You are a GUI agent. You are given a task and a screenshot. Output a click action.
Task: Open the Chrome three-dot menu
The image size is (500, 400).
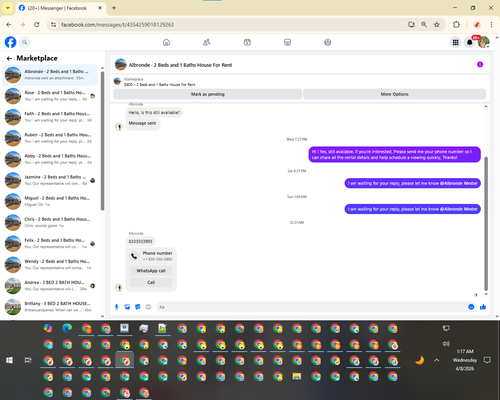click(x=491, y=24)
